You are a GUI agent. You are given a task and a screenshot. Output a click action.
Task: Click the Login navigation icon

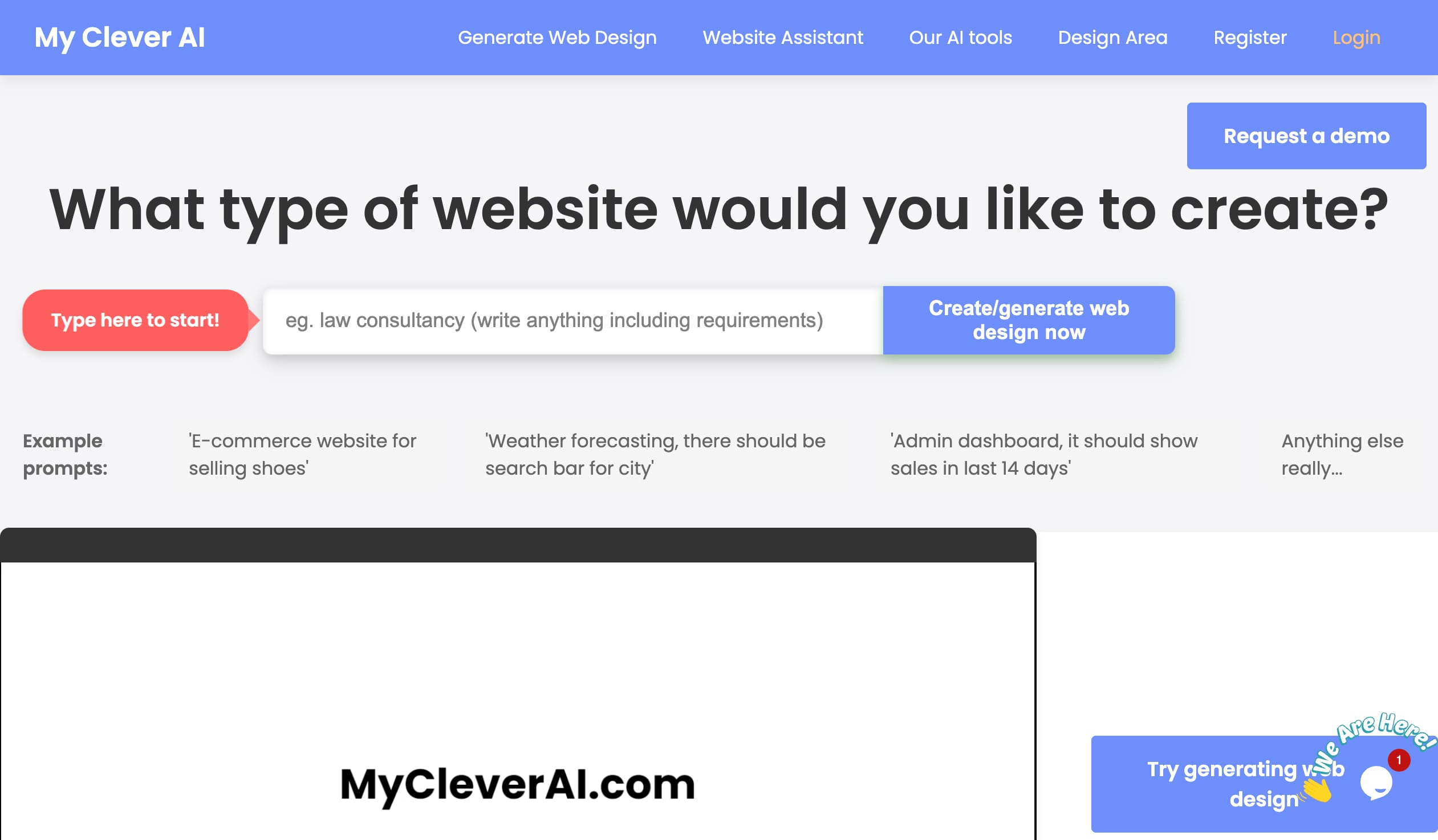(1356, 37)
